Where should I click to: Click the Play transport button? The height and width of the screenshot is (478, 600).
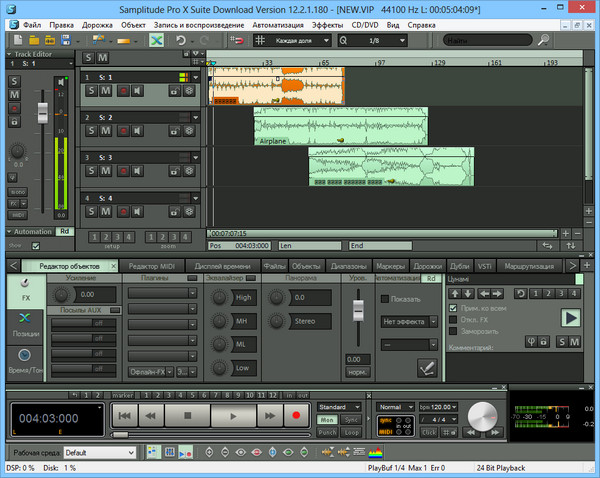[233, 416]
